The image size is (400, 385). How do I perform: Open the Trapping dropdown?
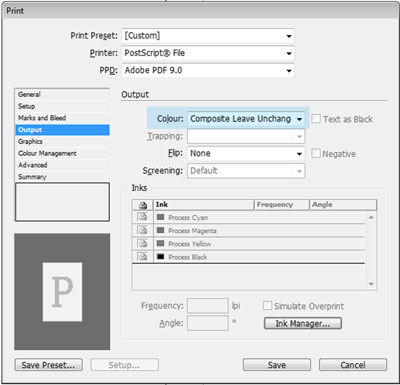[x=246, y=136]
